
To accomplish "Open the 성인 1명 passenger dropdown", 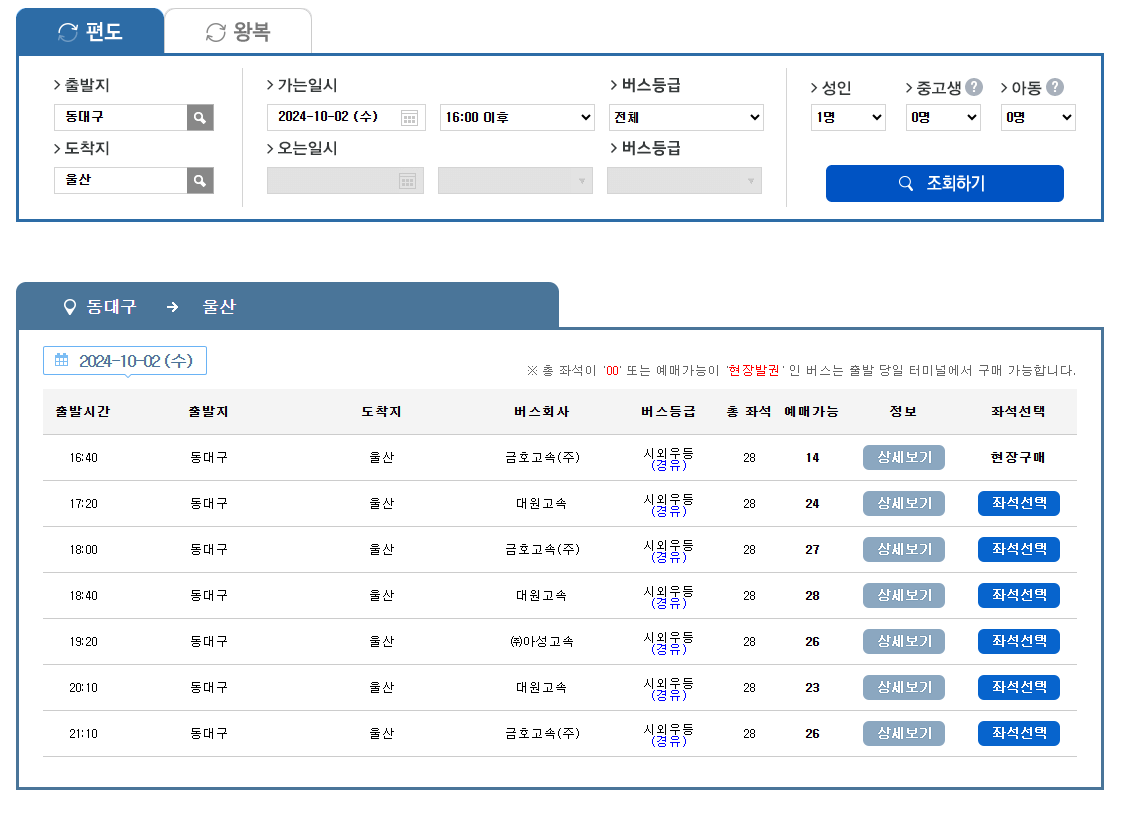I will click(848, 117).
